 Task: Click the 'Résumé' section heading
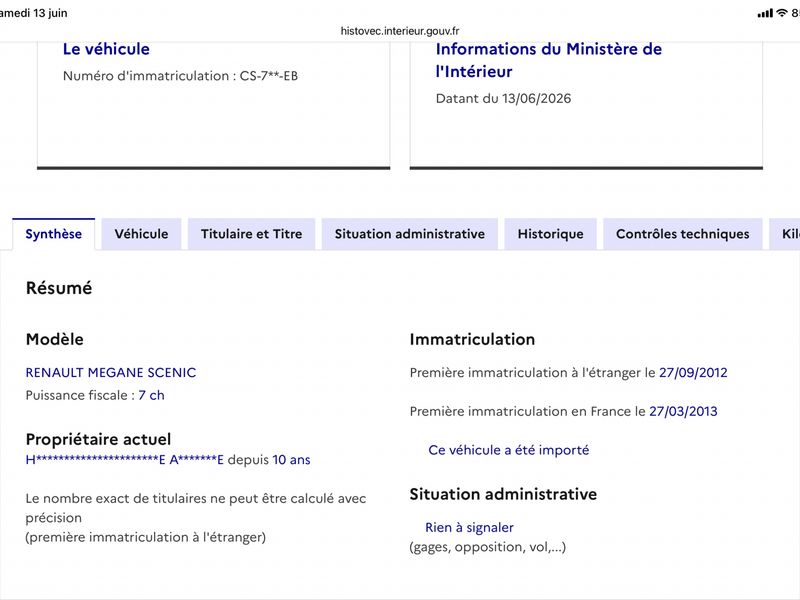pos(59,288)
